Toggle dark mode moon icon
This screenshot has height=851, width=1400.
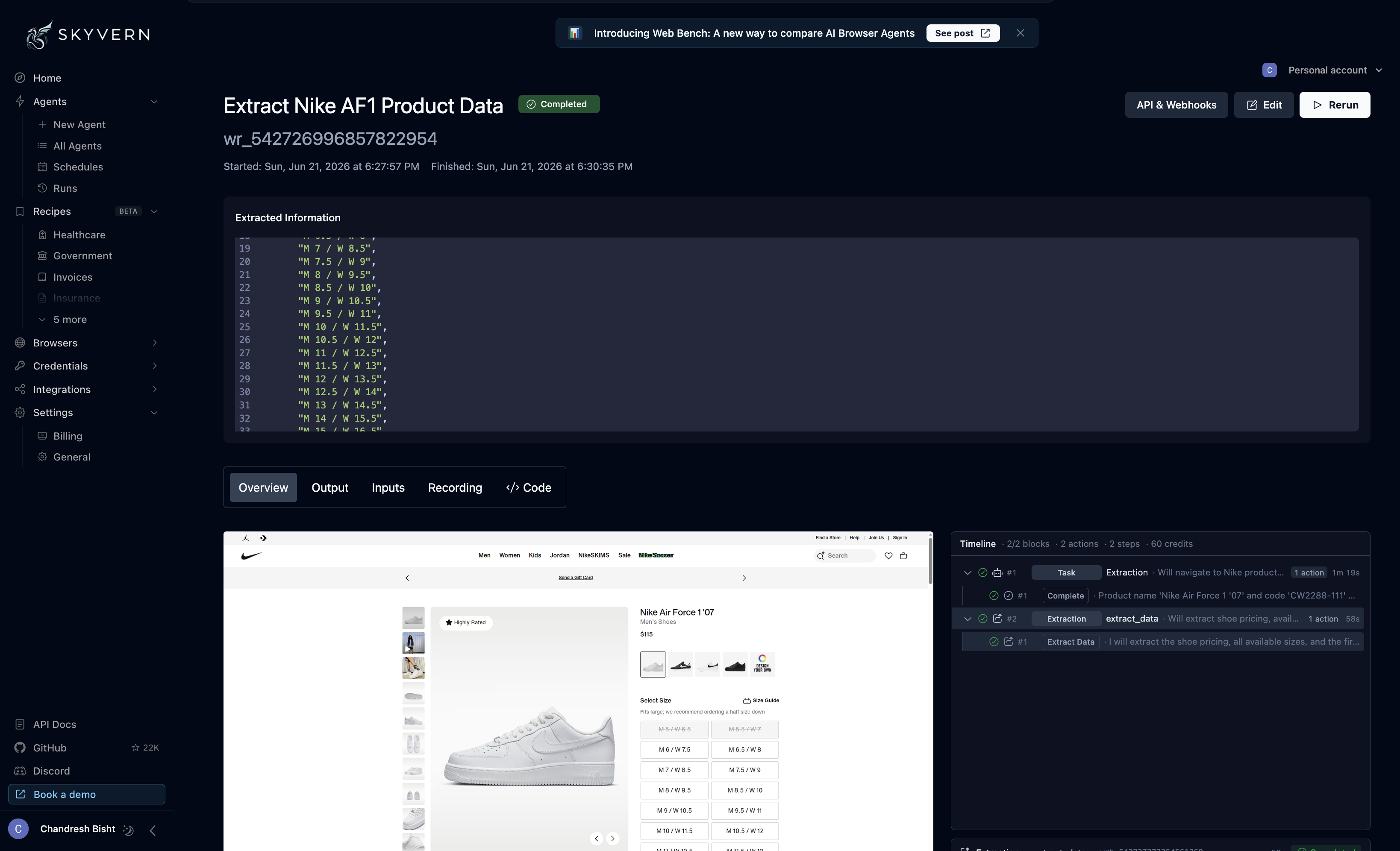pos(129,830)
